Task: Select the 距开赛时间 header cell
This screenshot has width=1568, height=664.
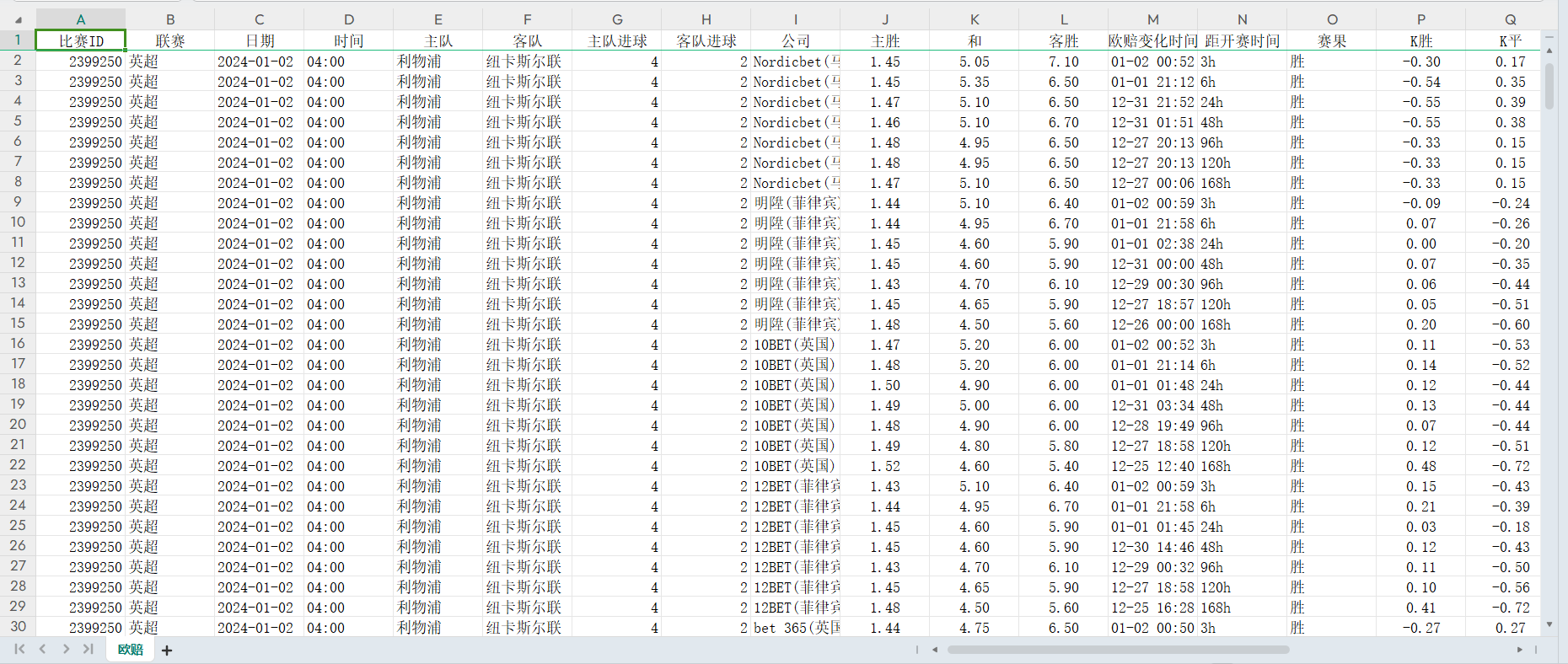Action: pos(1243,40)
